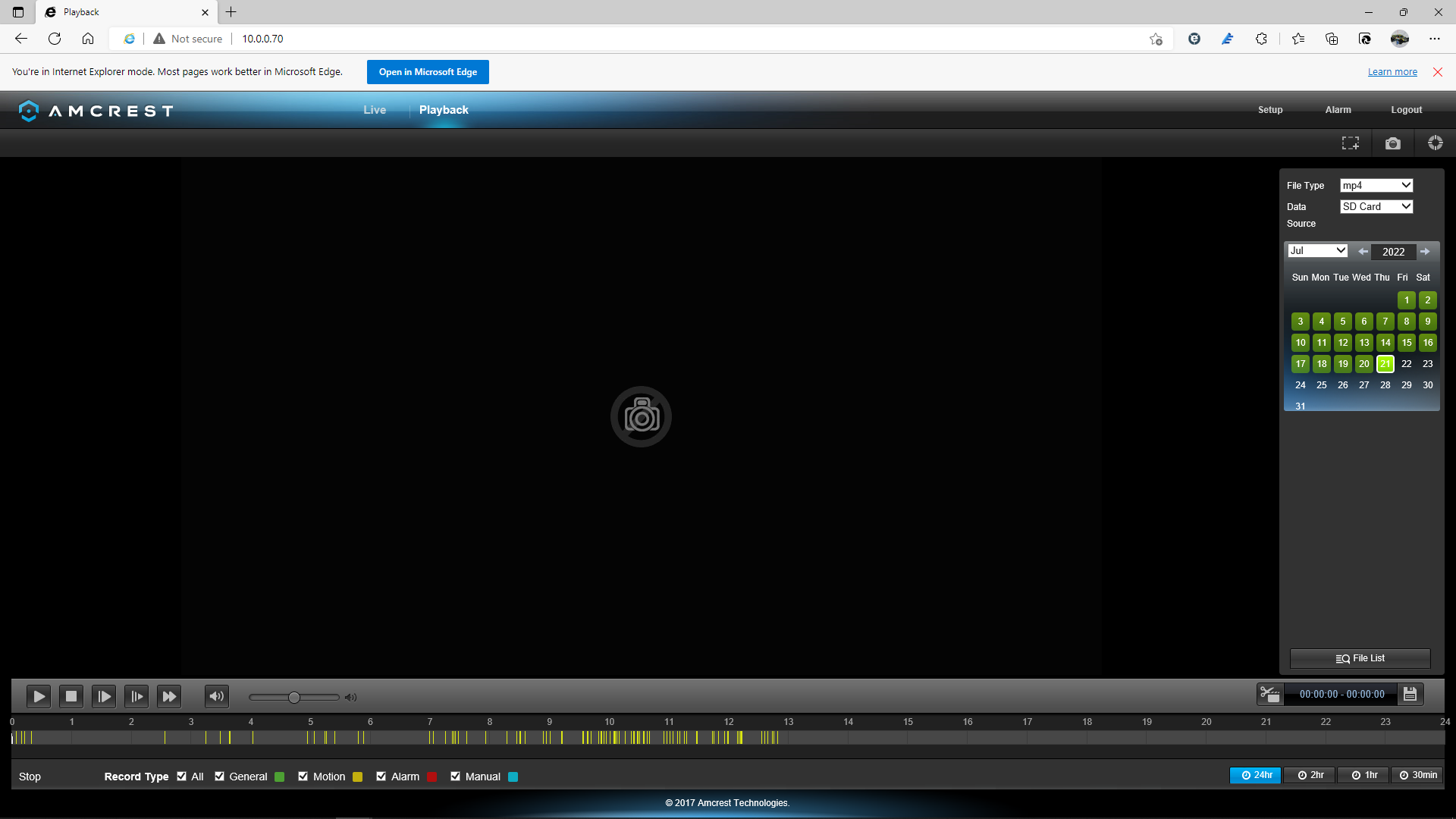Click the easy focus target icon
The height and width of the screenshot is (819, 1456).
coord(1436,143)
